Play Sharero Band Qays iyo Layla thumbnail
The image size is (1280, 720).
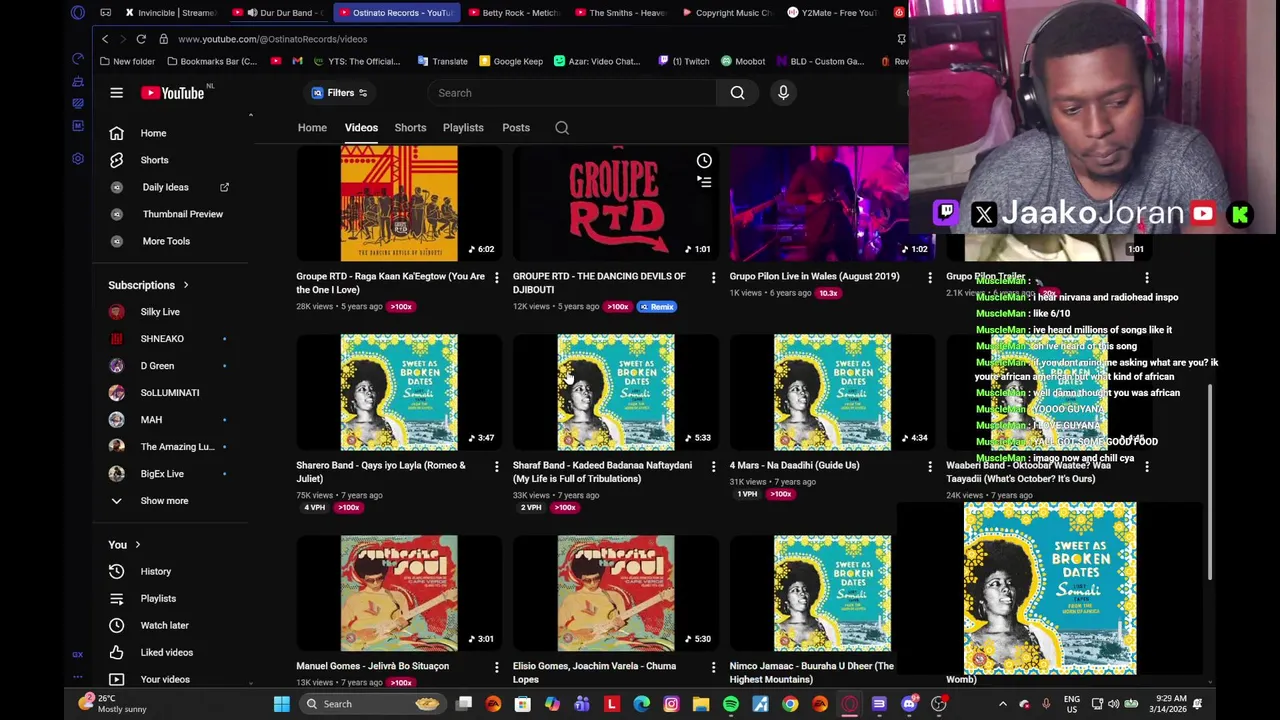[x=399, y=392]
